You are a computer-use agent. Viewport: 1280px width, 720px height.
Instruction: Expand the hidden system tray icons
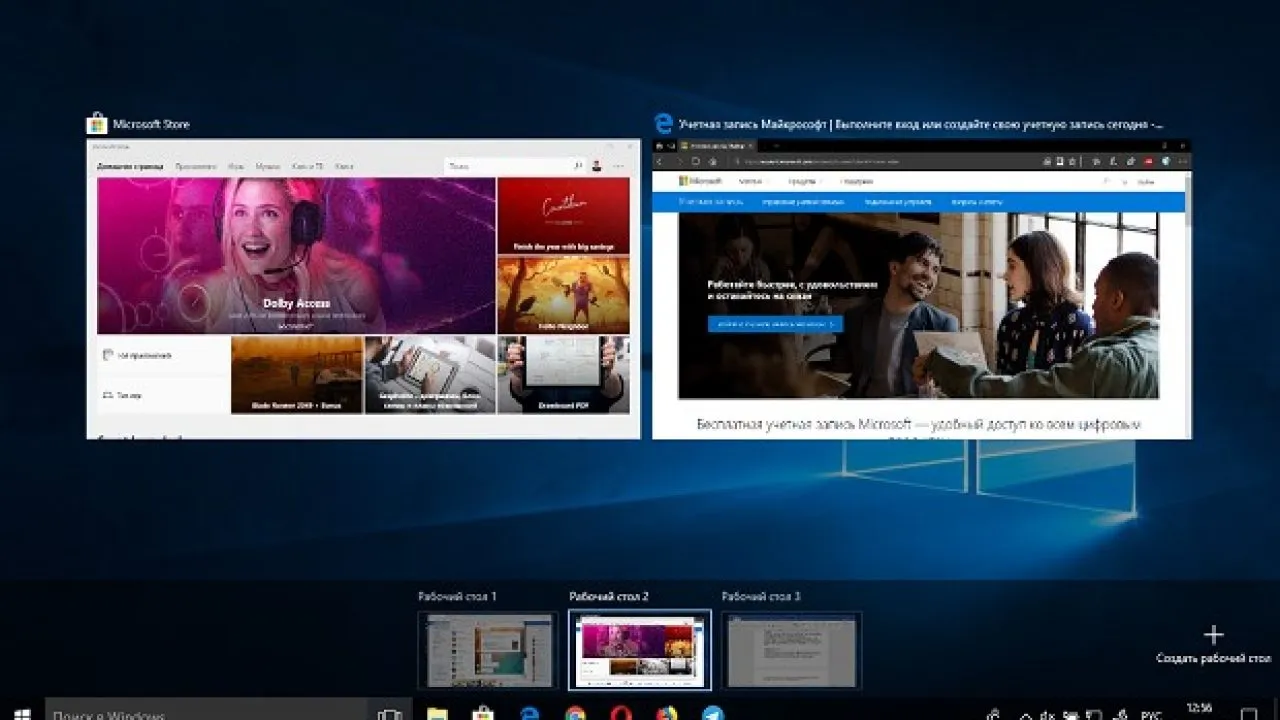click(x=1025, y=715)
